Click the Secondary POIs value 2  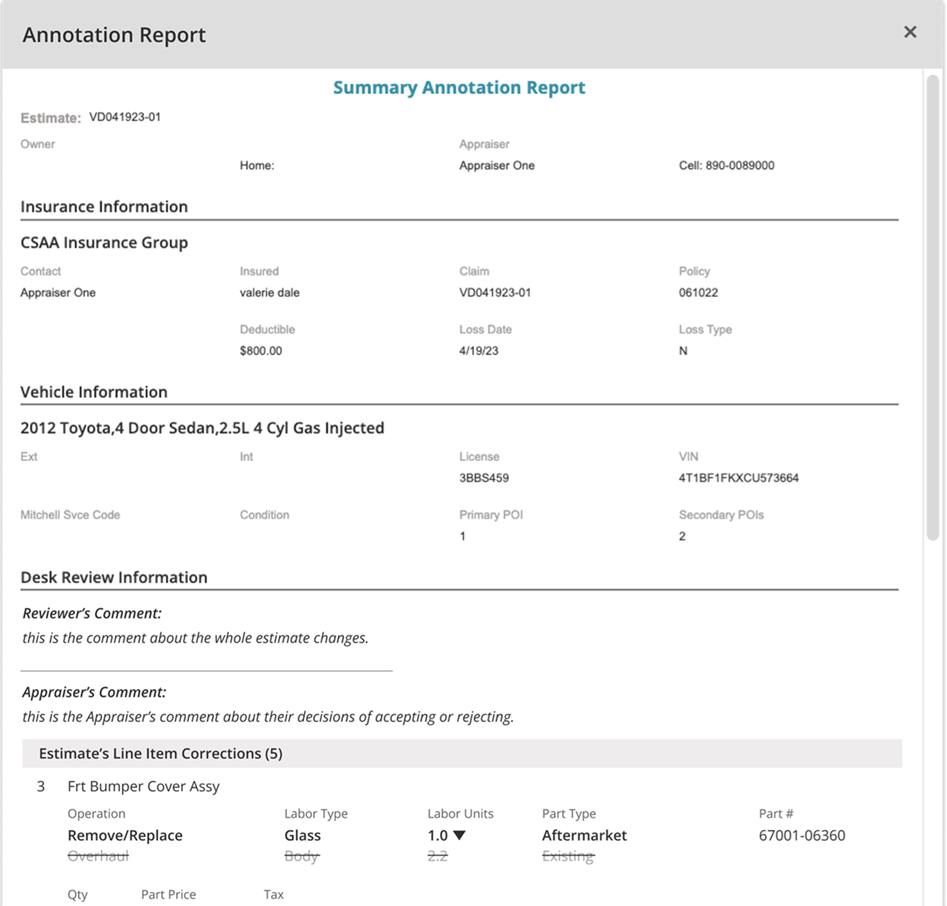tap(682, 536)
